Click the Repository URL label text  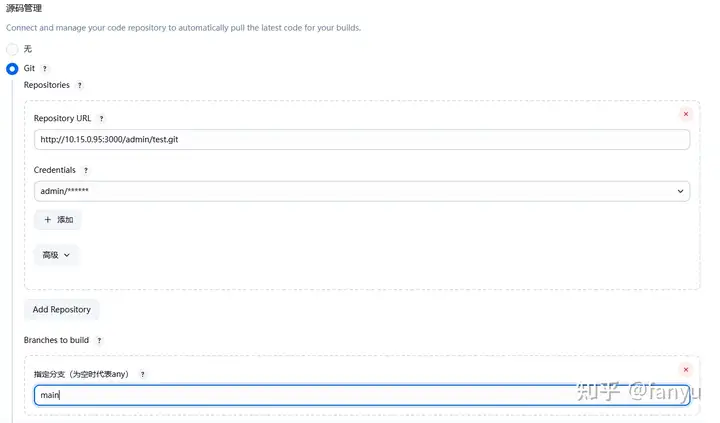pyautogui.click(x=62, y=119)
